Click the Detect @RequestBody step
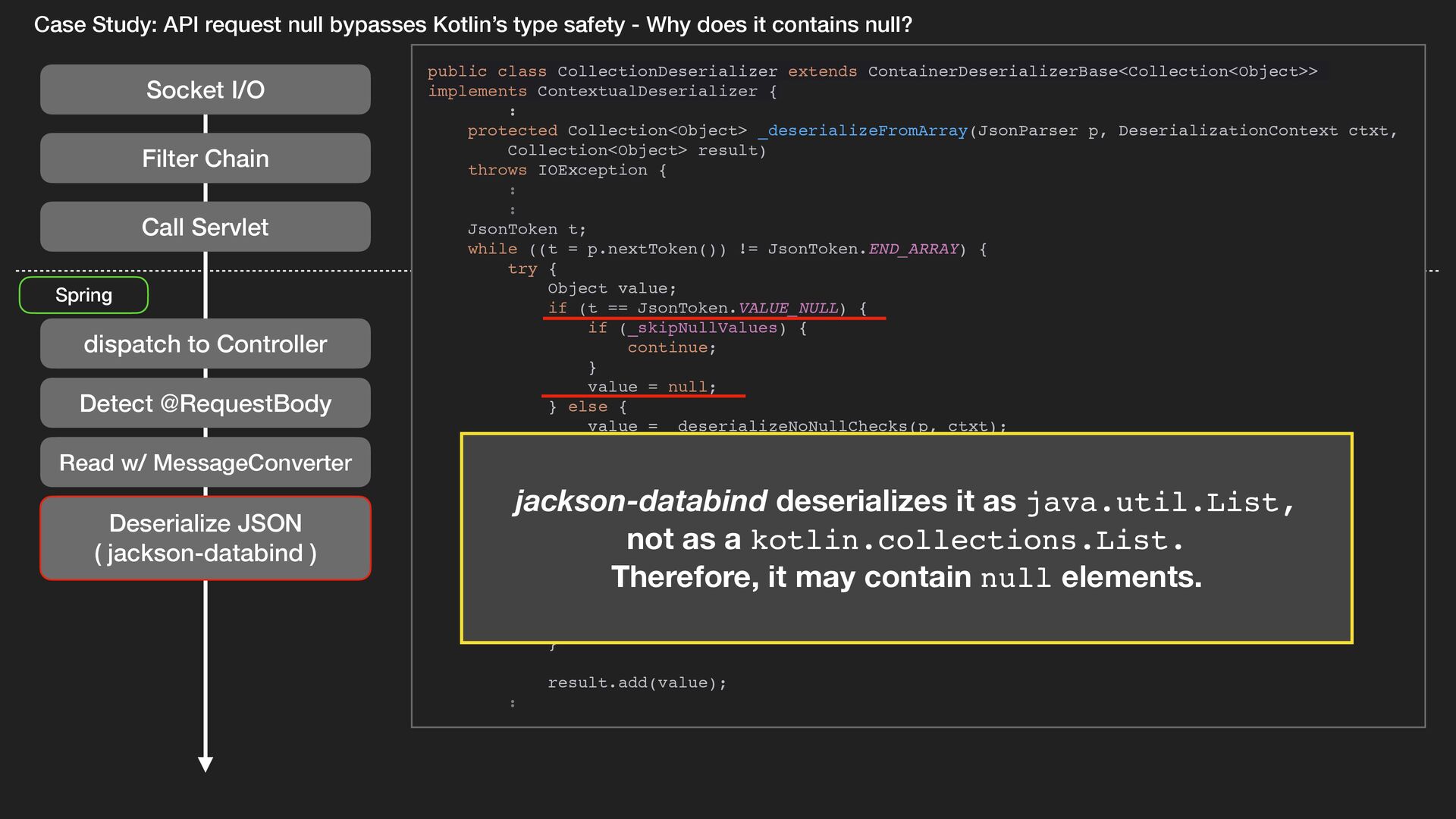 205,403
